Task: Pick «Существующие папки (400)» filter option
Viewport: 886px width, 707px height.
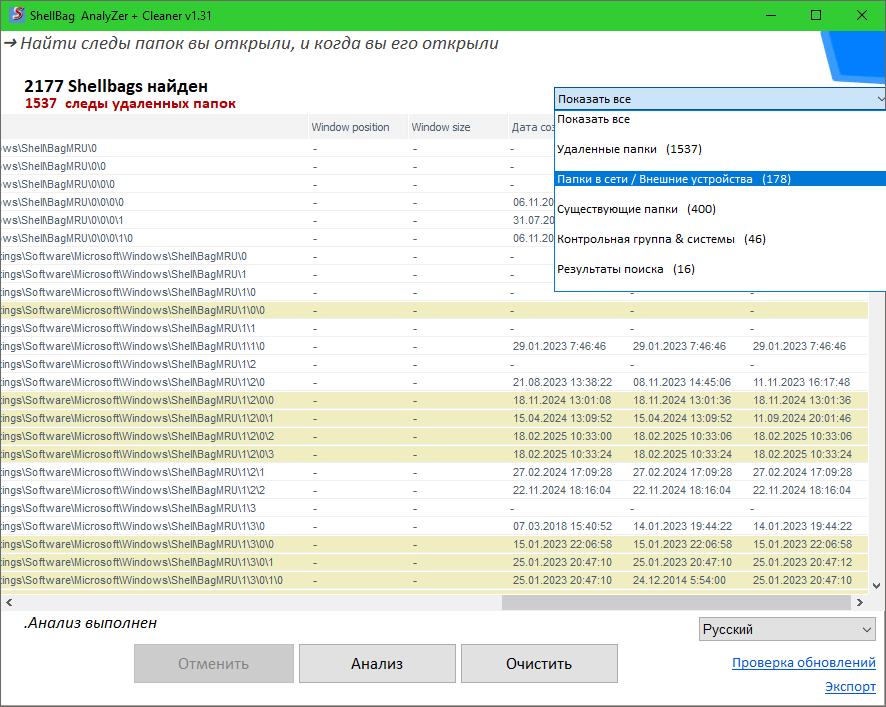Action: (x=636, y=209)
